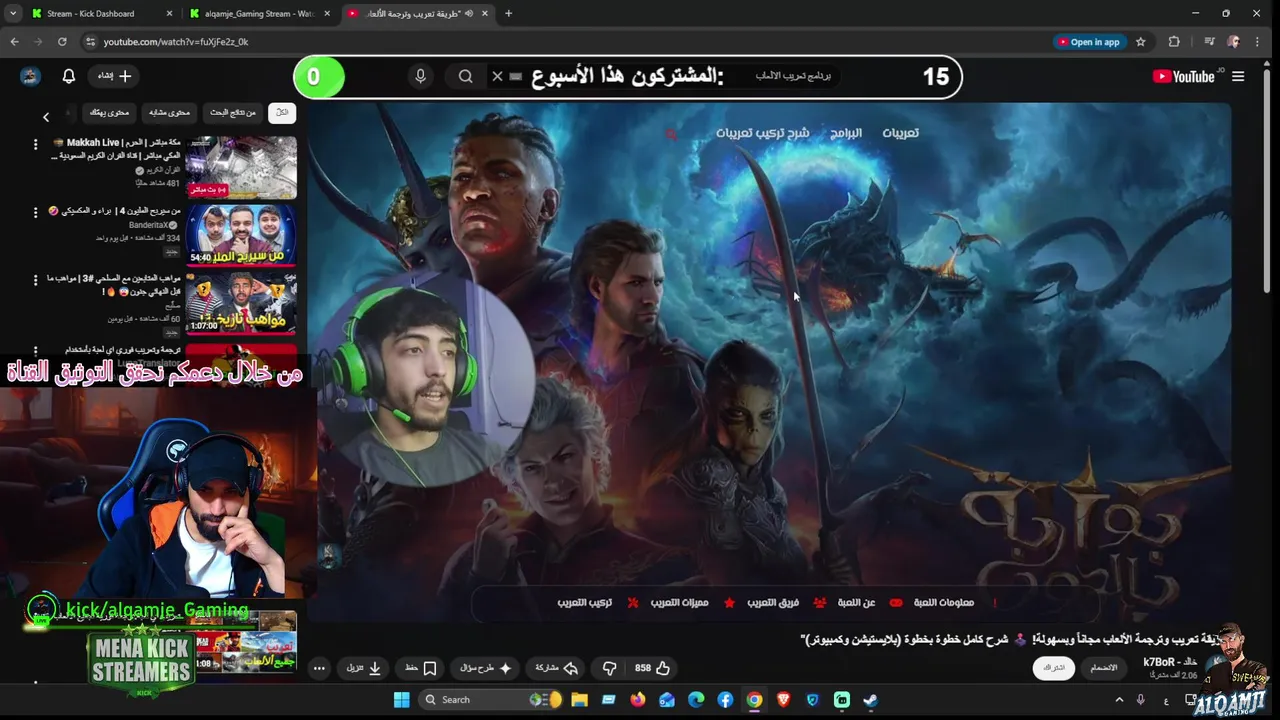
Task: Click تركيب التعريب link in the video
Action: point(584,603)
